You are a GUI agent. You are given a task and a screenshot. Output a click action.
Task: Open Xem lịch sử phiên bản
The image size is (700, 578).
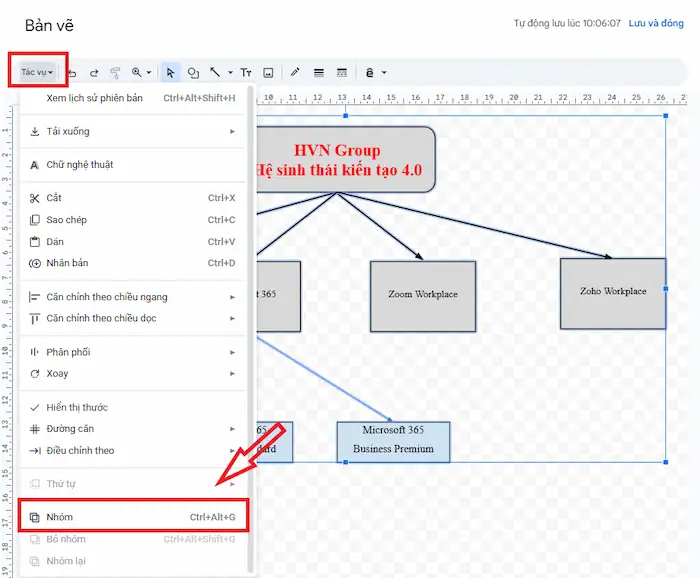coord(132,98)
